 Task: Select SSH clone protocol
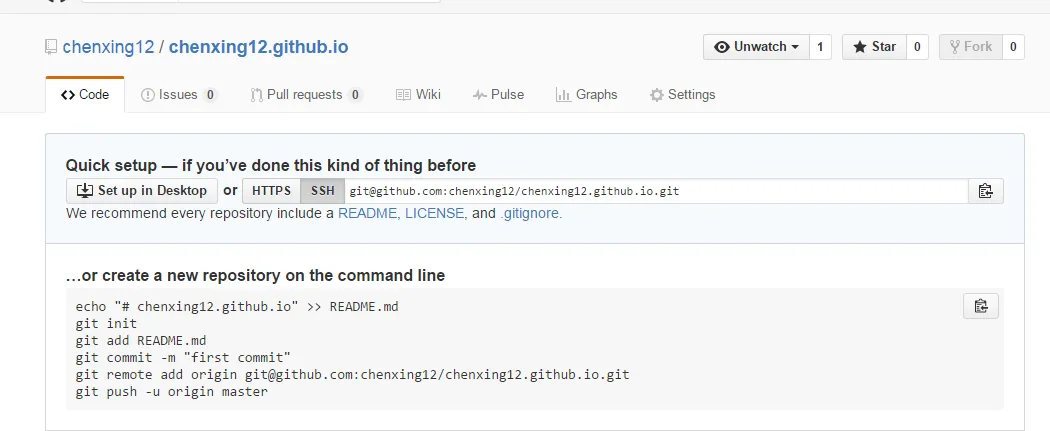(x=322, y=191)
